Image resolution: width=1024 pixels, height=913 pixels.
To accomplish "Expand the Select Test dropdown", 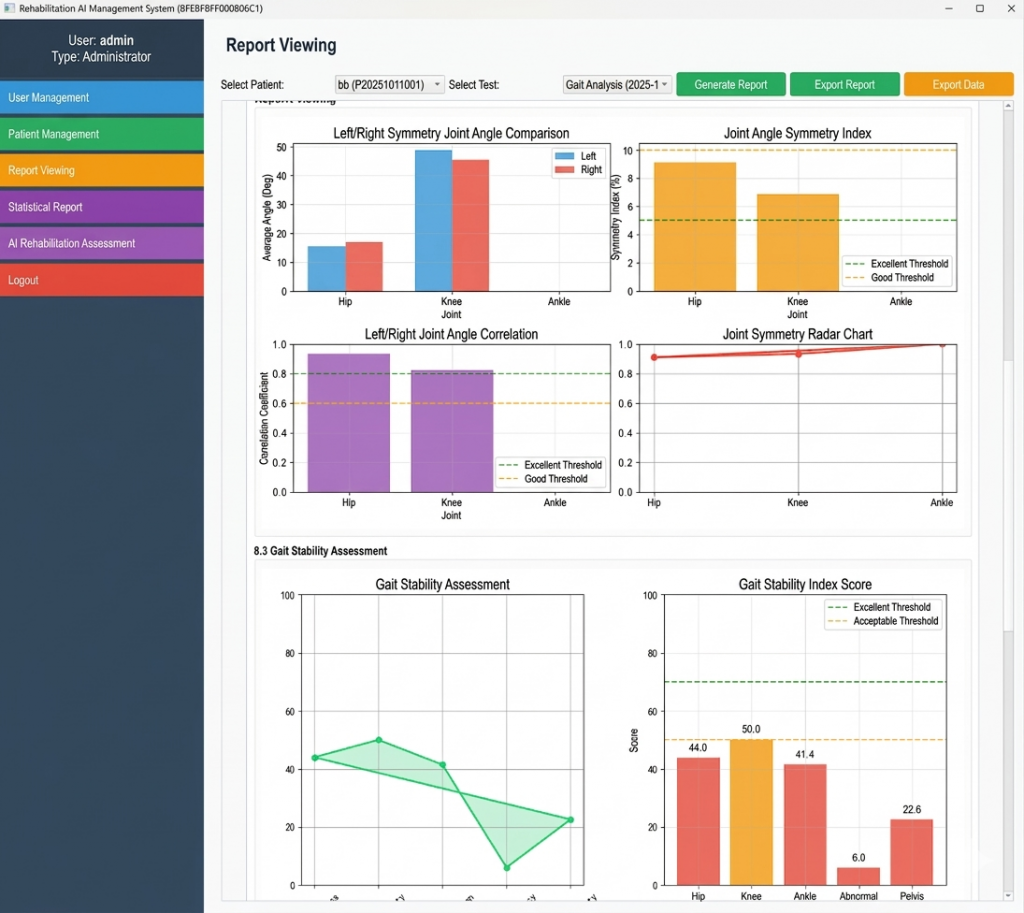I will 617,85.
